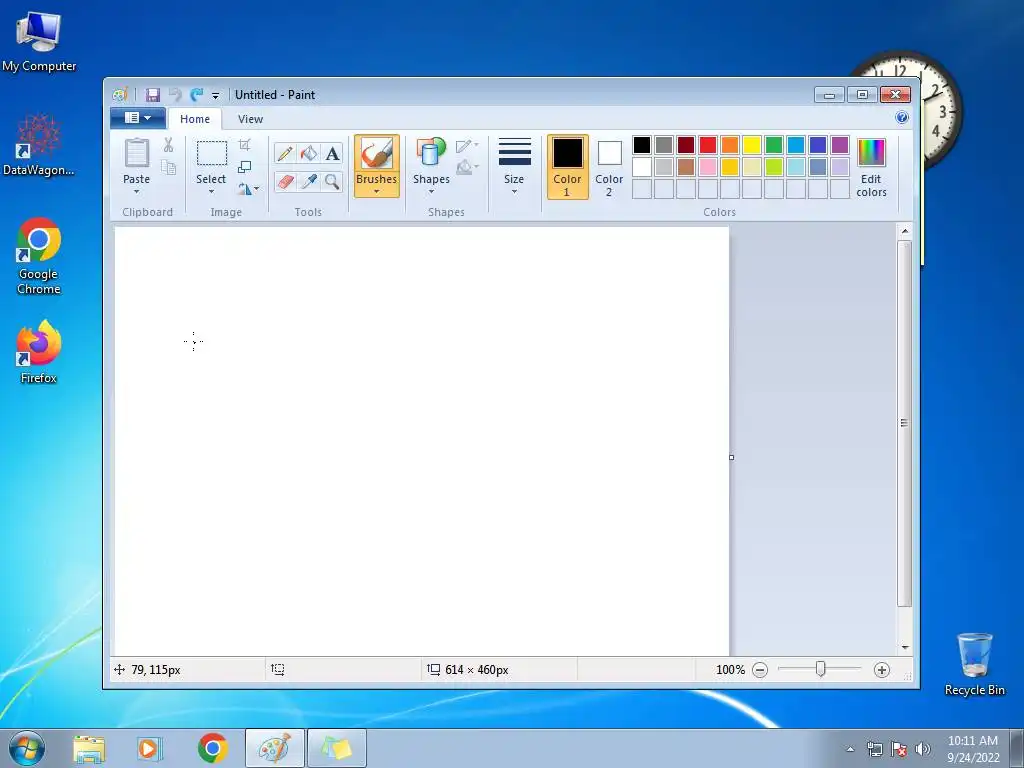
Task: Expand the Select dropdown arrow
Action: point(211,191)
